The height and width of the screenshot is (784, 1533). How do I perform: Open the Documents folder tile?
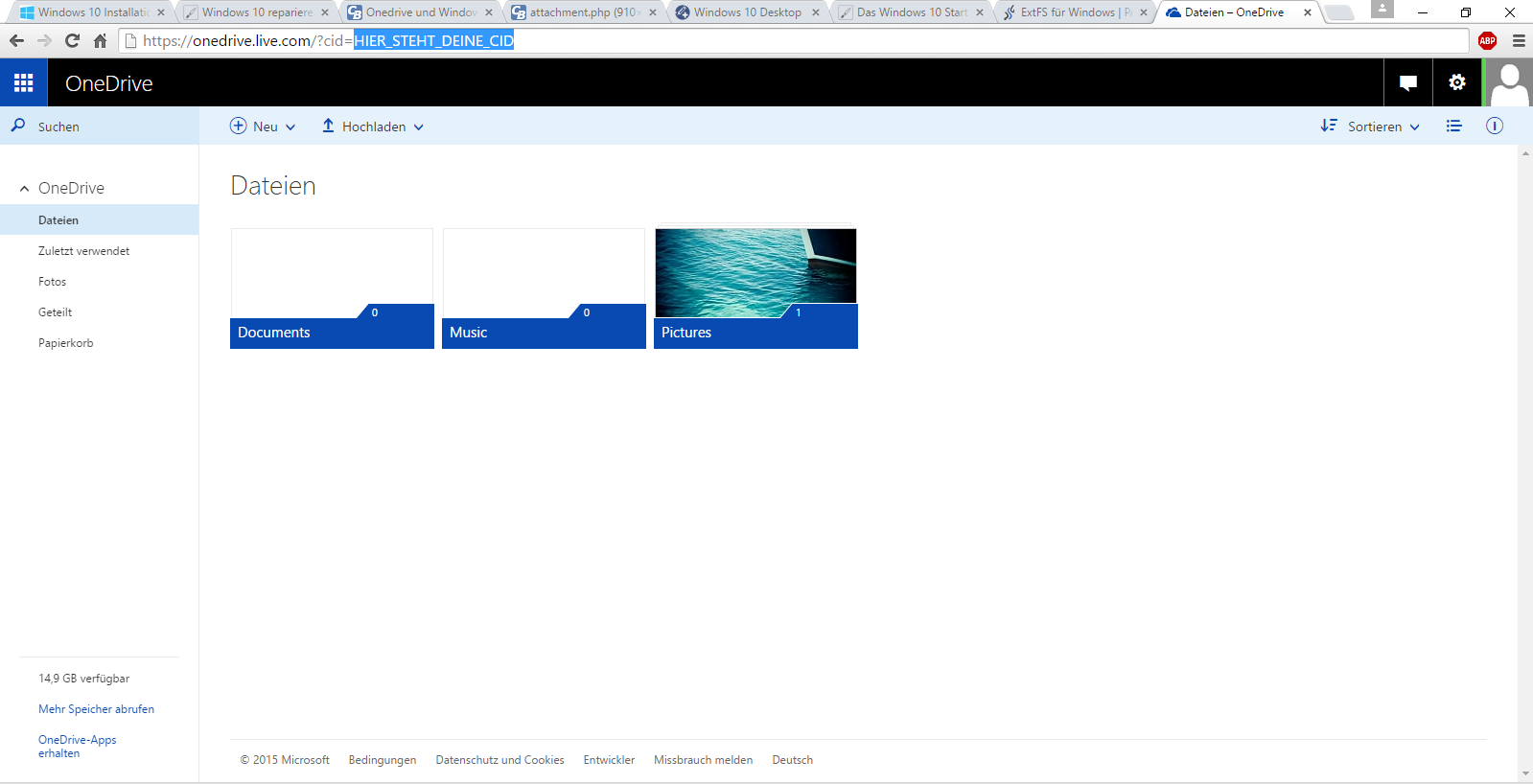332,288
